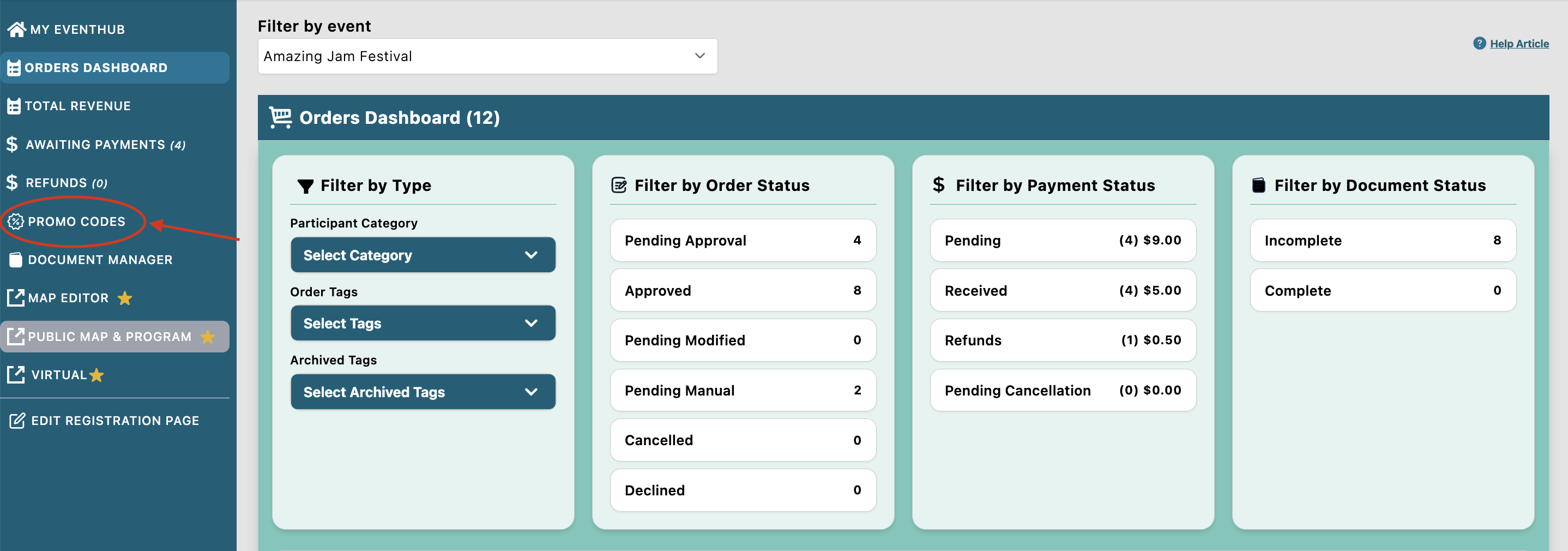Filter orders by Pending Approval status

(x=743, y=241)
